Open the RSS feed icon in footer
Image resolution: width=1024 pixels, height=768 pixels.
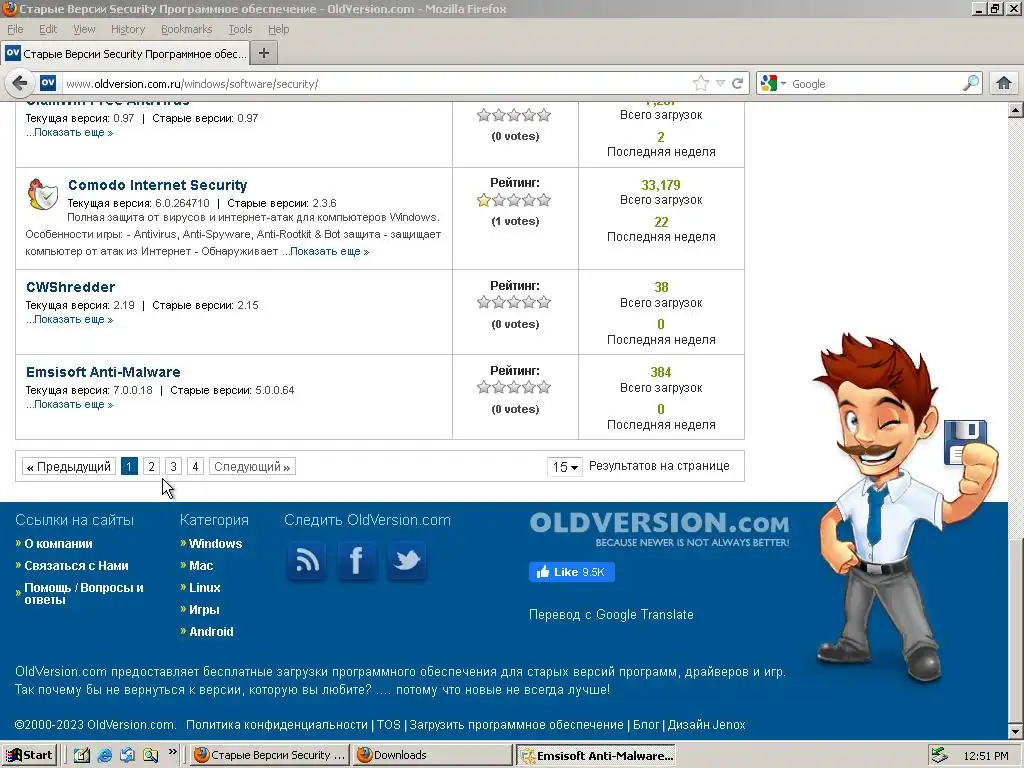pyautogui.click(x=306, y=560)
